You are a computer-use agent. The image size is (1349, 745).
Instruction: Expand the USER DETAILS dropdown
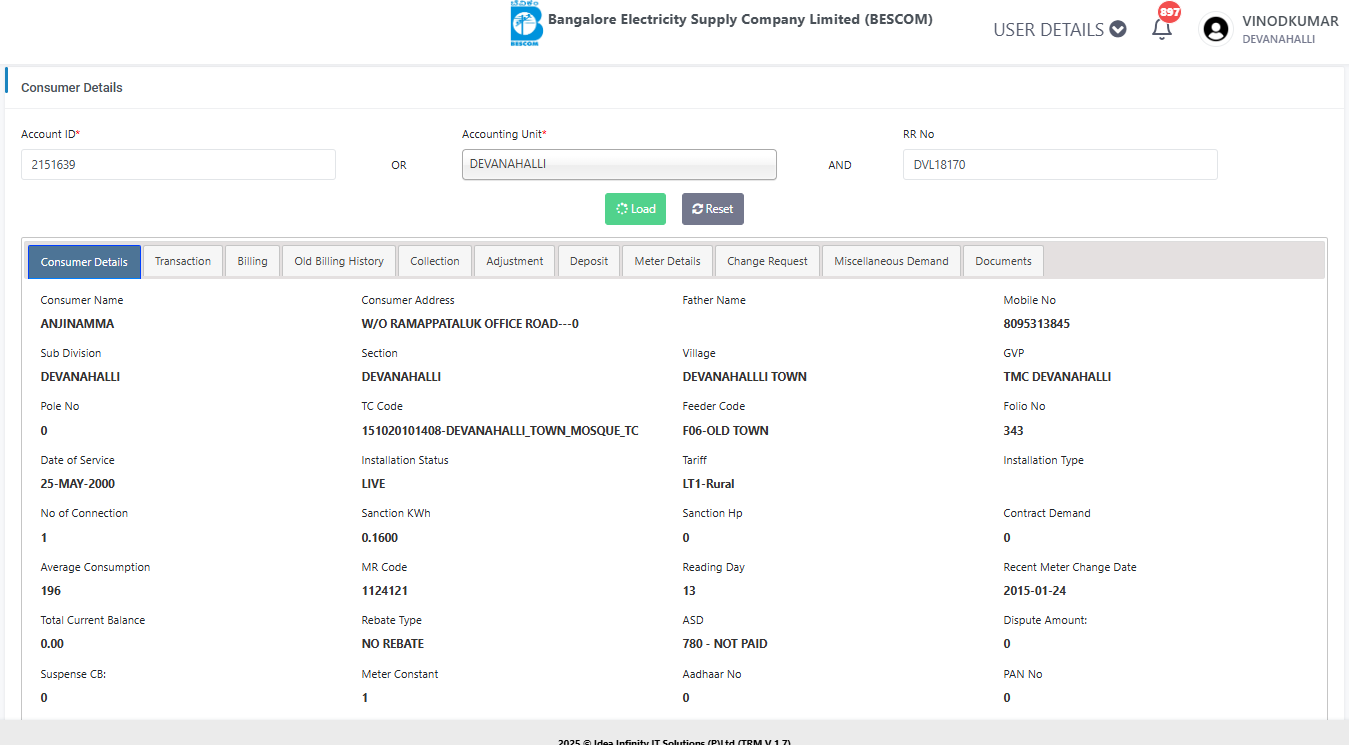point(1059,30)
